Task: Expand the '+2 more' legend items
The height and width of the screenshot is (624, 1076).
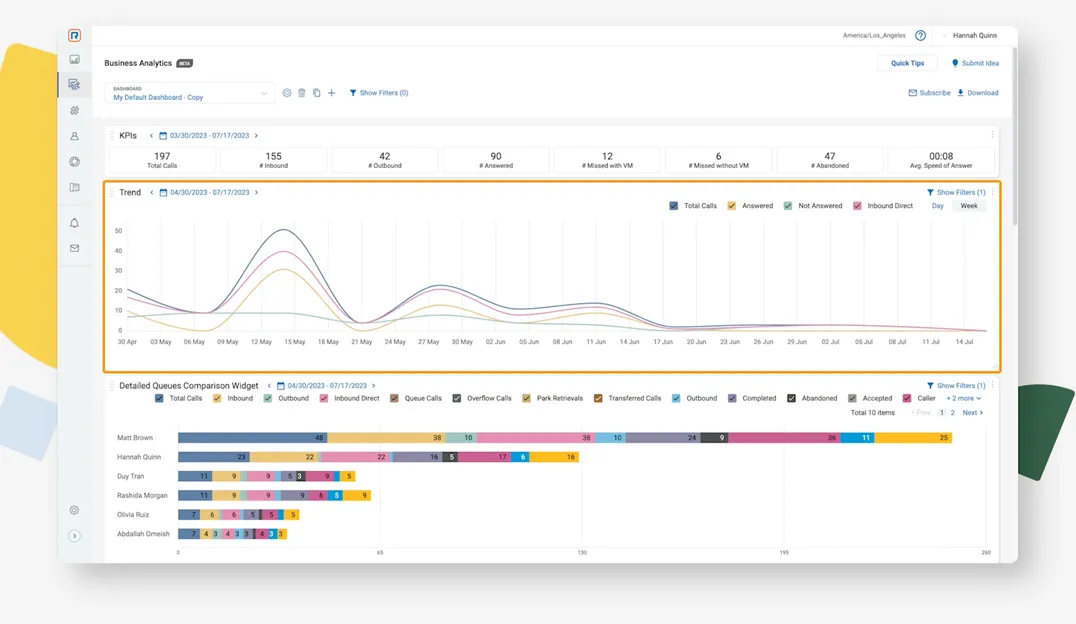Action: [964, 398]
